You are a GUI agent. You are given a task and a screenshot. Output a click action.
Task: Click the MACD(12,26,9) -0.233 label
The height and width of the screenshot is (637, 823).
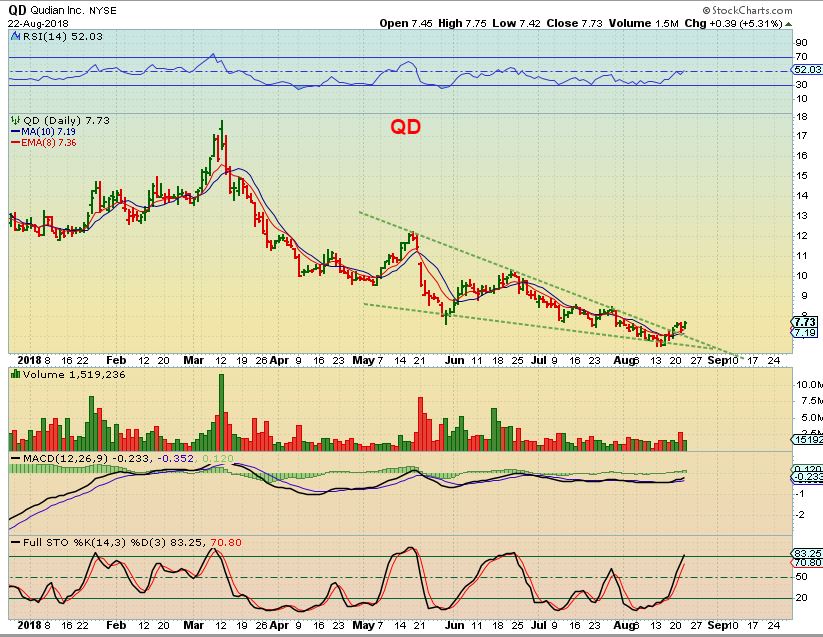tap(87, 459)
